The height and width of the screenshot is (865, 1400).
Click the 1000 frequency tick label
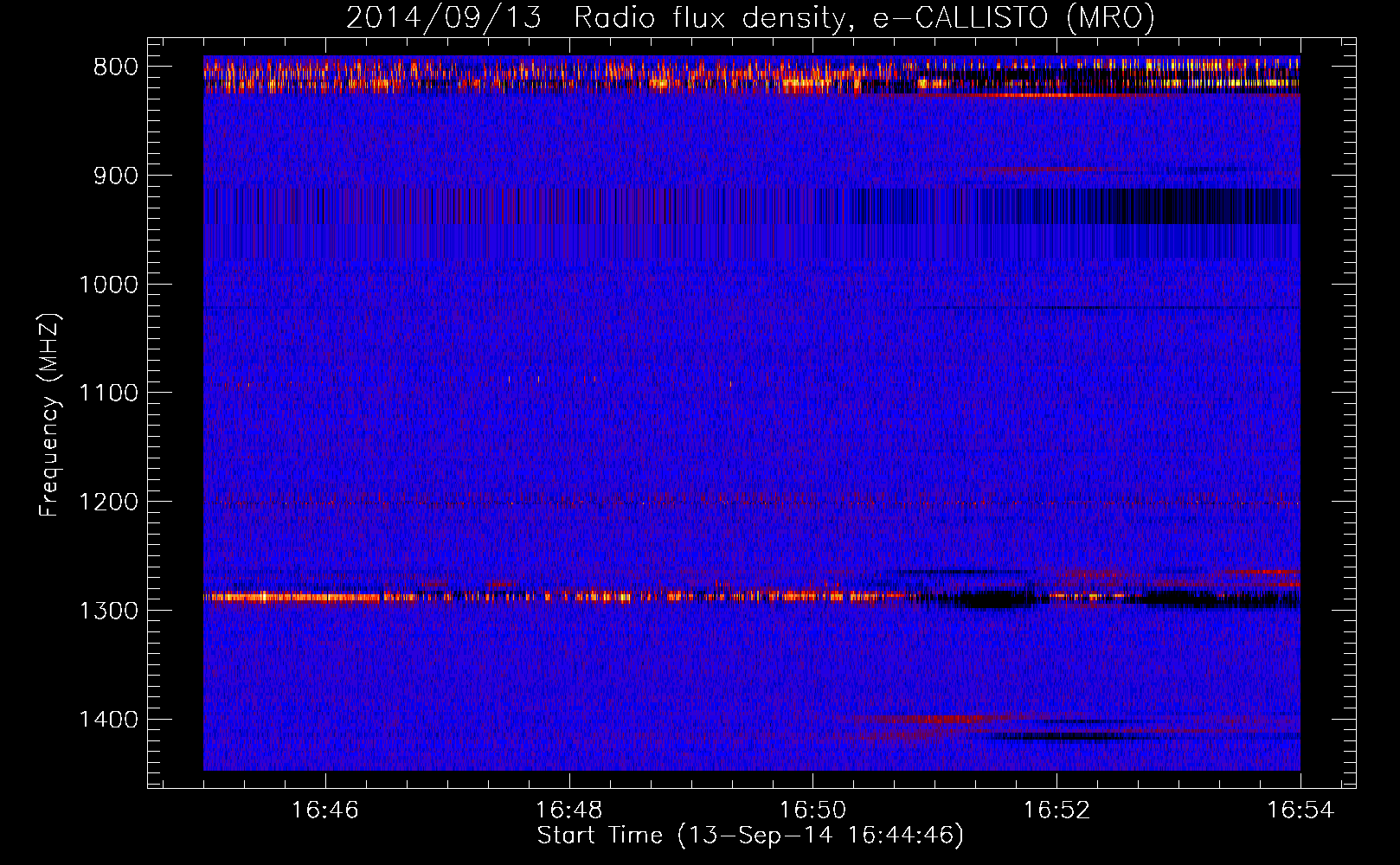pyautogui.click(x=108, y=285)
